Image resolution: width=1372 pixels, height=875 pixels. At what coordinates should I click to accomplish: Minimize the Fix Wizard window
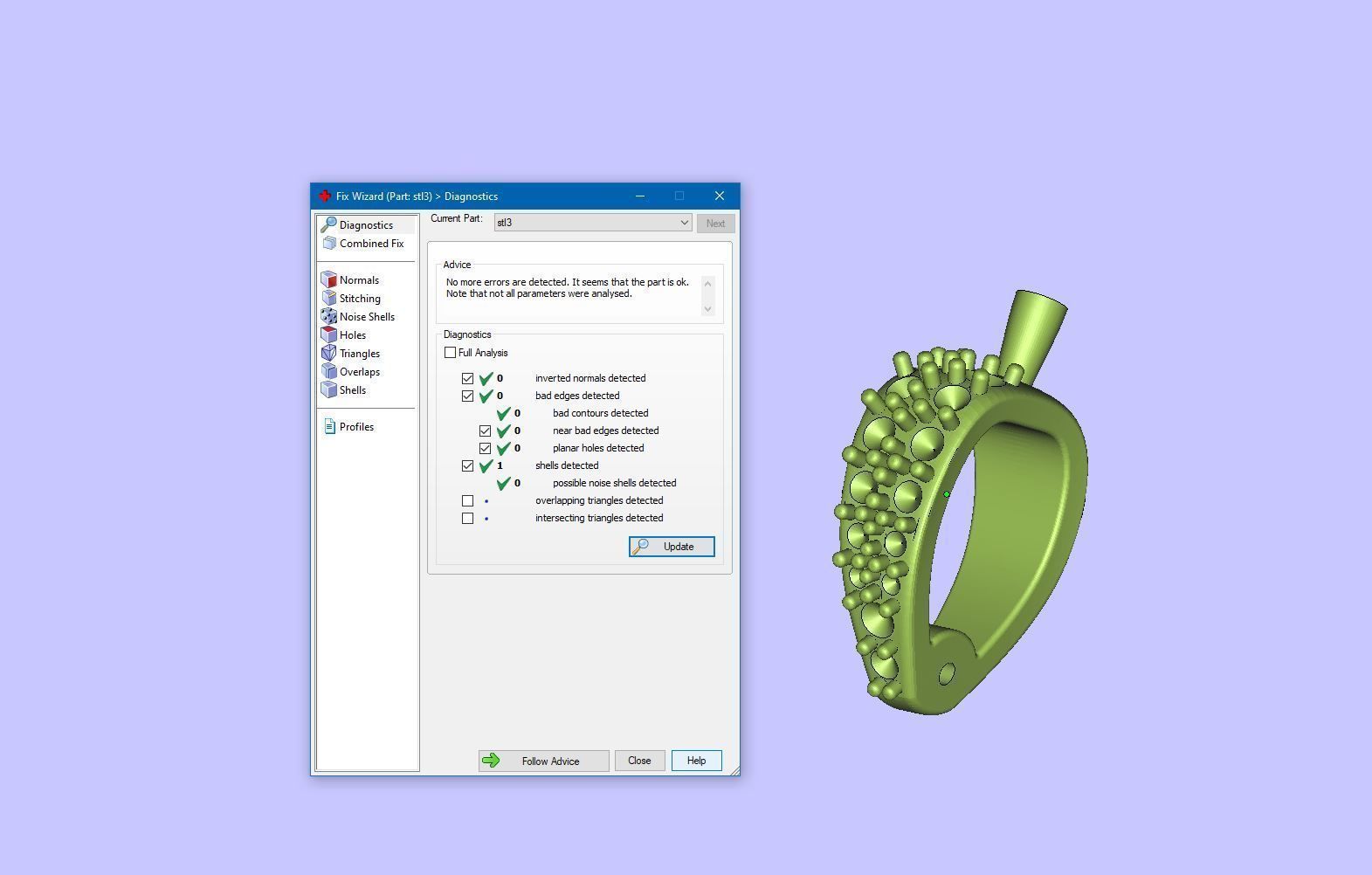point(640,196)
